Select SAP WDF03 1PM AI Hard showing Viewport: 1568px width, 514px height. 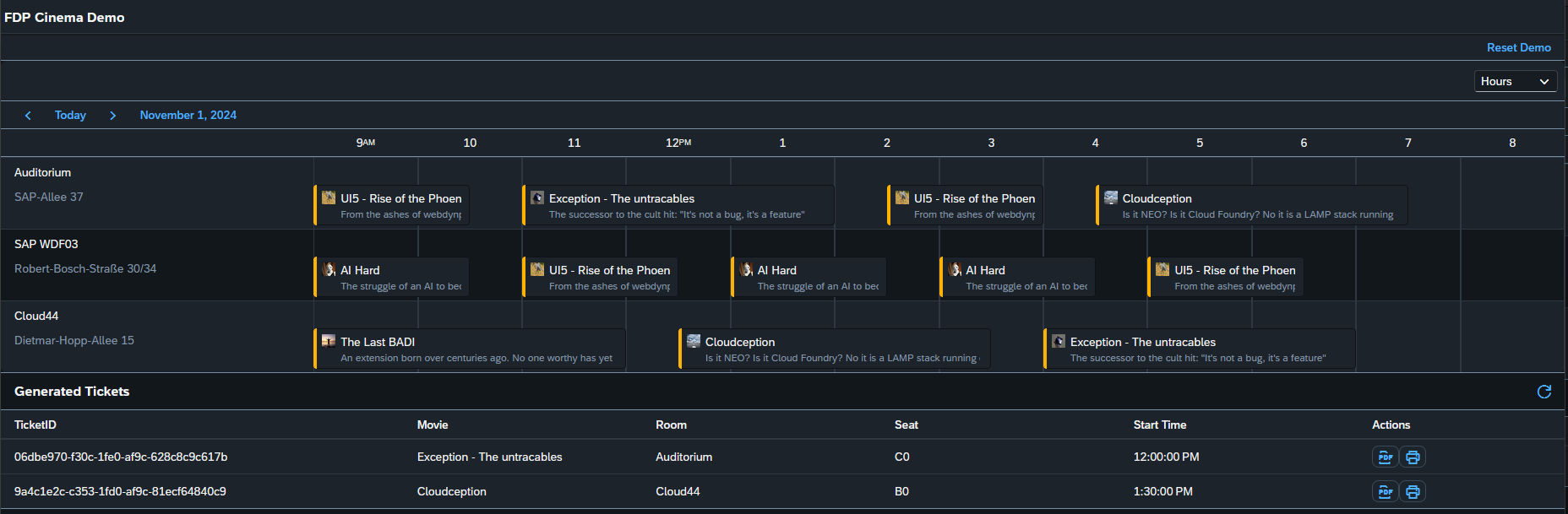808,277
